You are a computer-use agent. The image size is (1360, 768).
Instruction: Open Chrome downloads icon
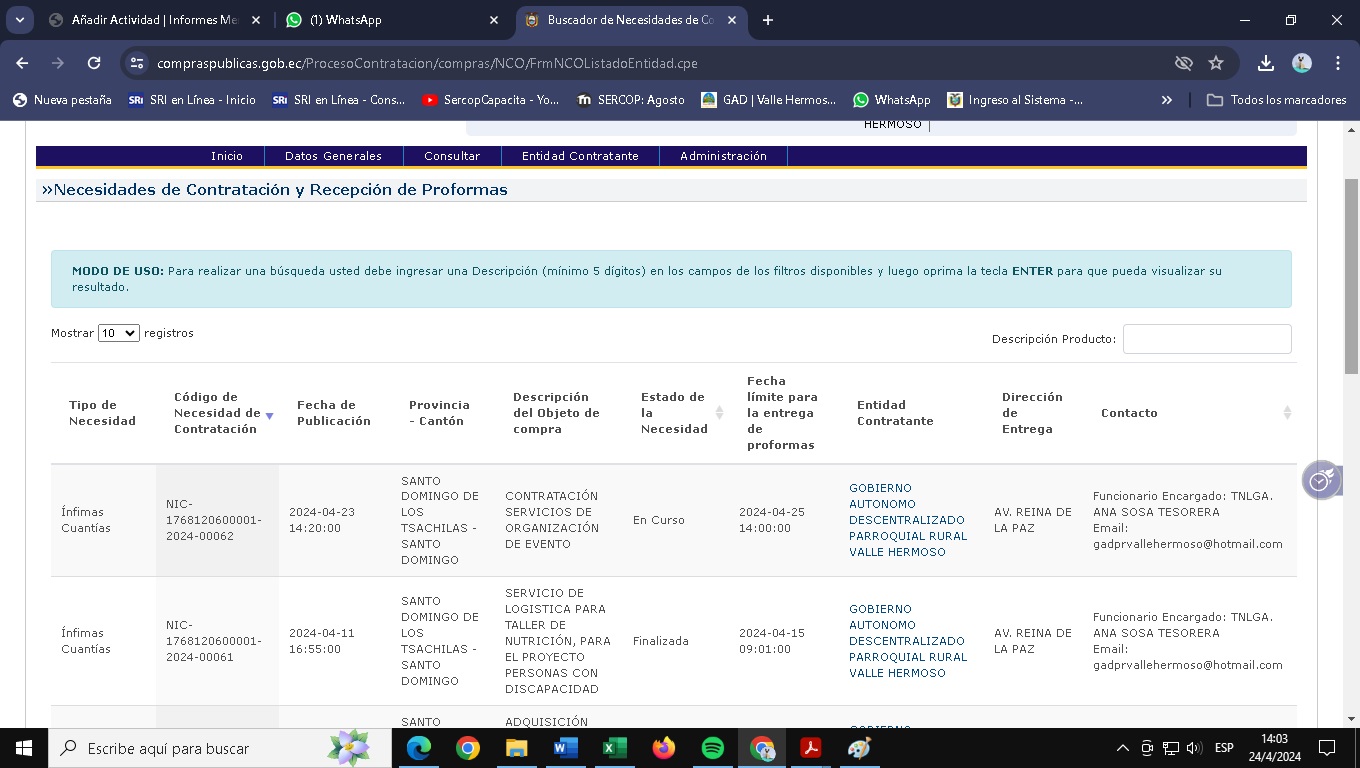[x=1266, y=63]
